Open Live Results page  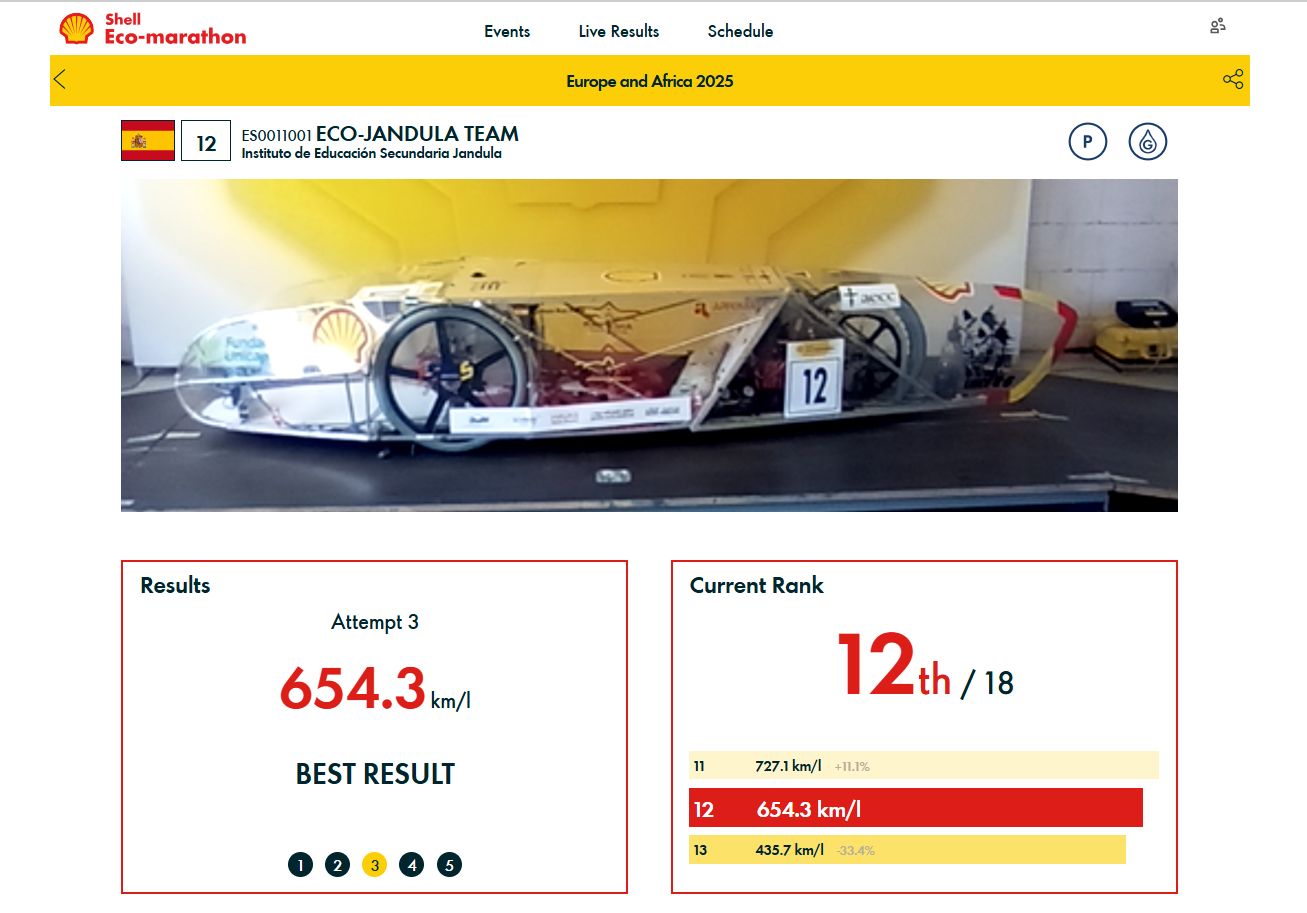click(x=618, y=31)
